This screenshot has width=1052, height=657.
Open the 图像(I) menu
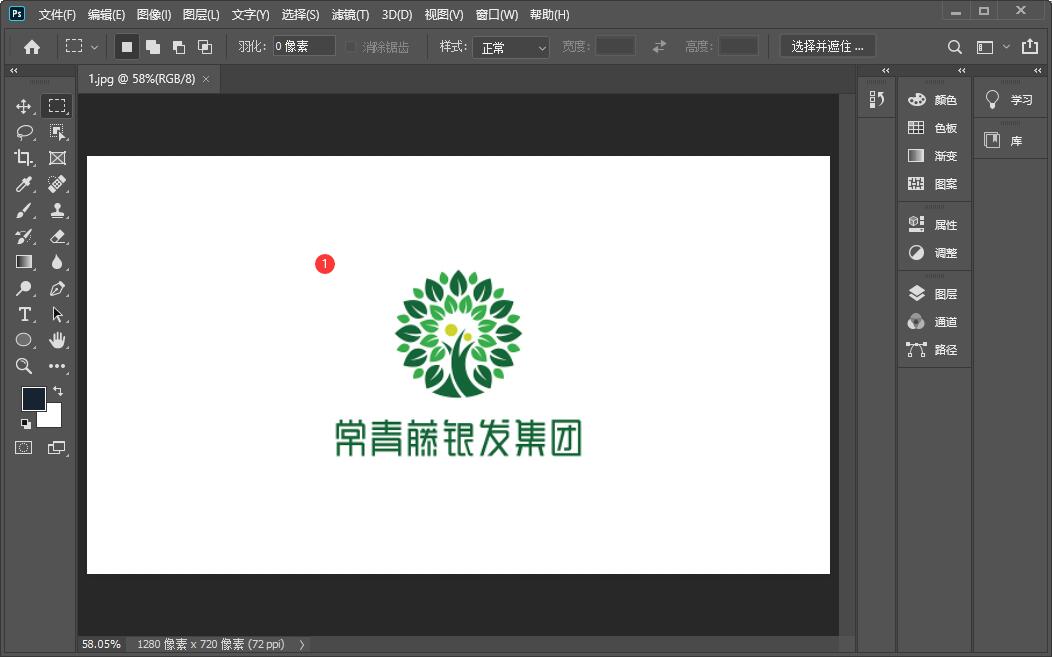(154, 15)
